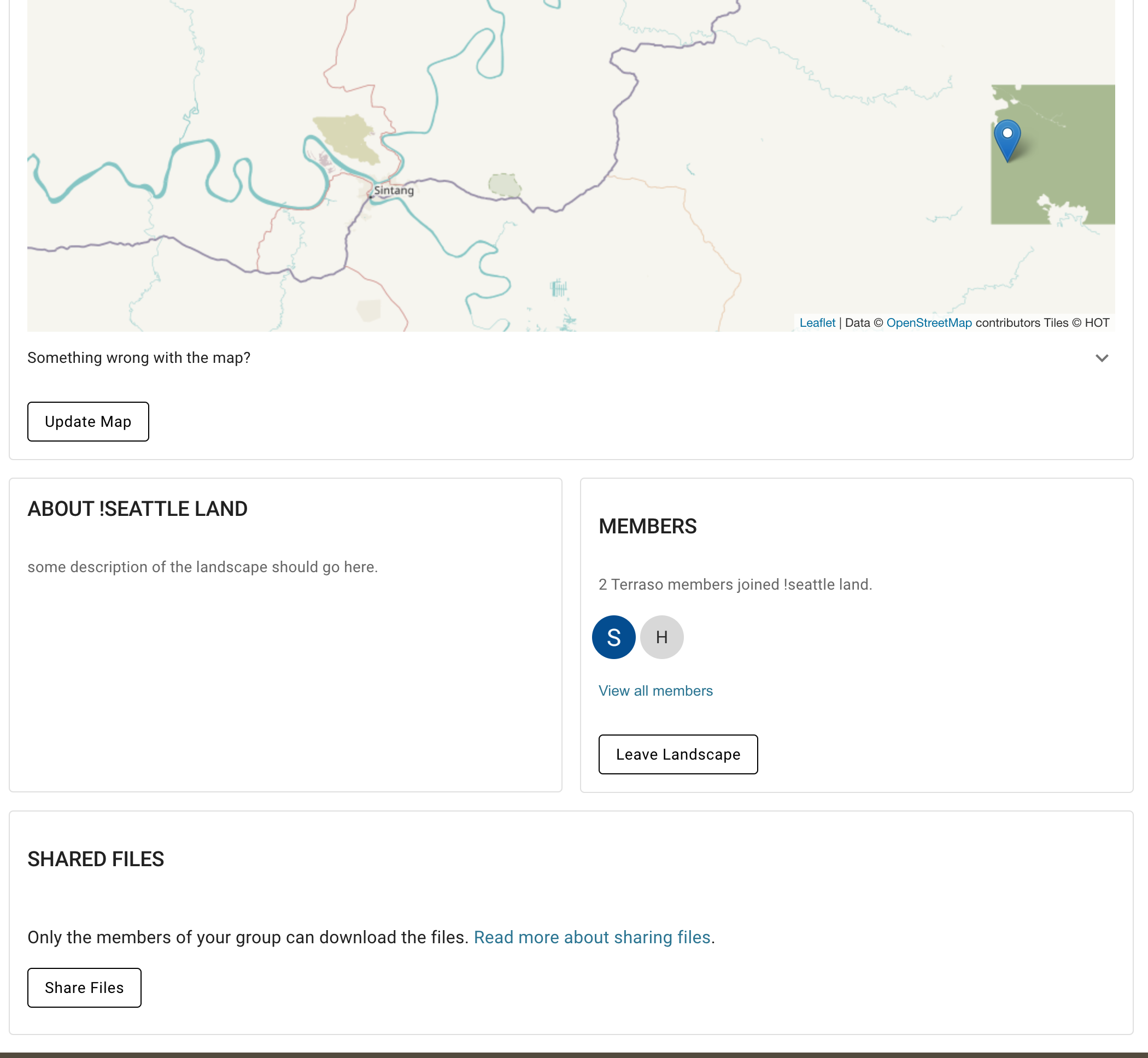Click the landscape description text
Image resolution: width=1148 pixels, height=1058 pixels.
[203, 567]
